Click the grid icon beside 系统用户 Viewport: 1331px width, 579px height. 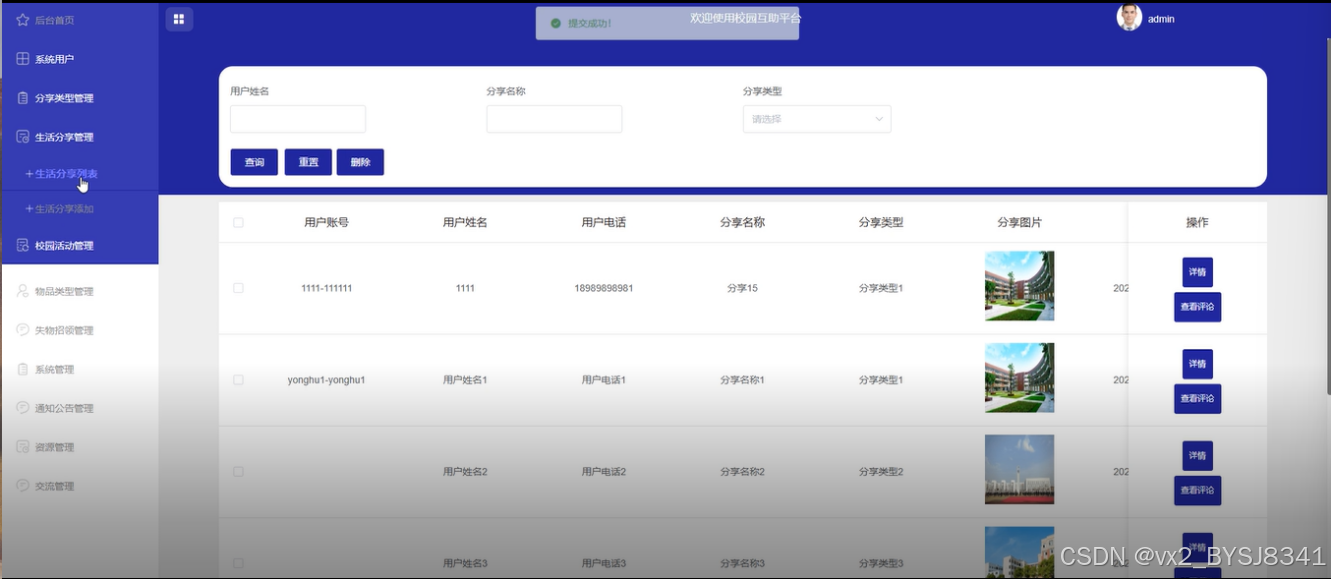[x=22, y=59]
